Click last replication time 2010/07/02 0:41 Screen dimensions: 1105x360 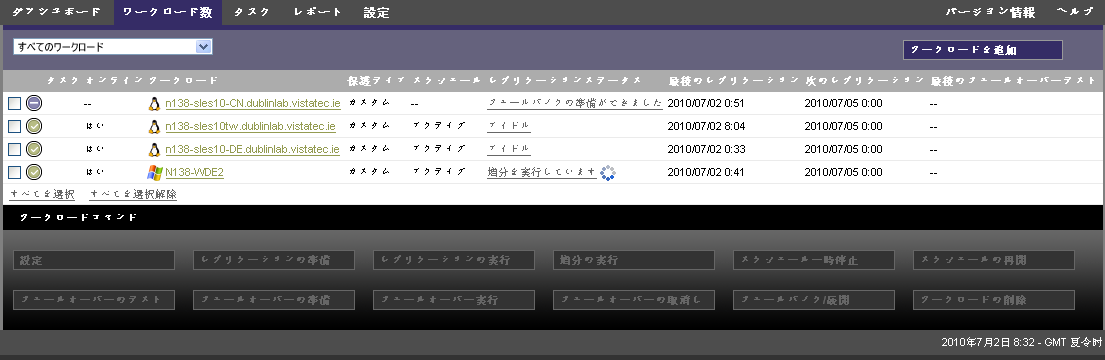[706, 172]
